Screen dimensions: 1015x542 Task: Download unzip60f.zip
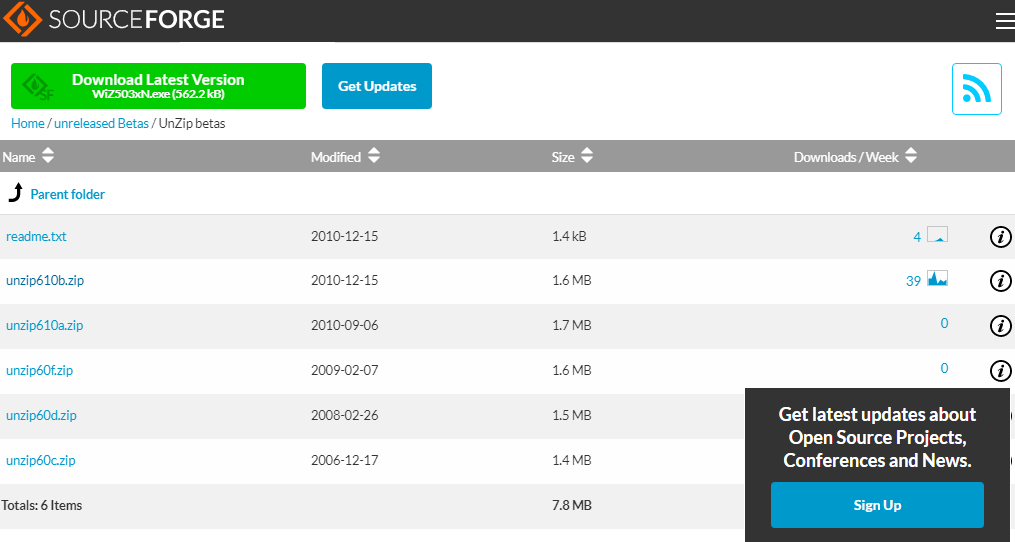click(39, 370)
